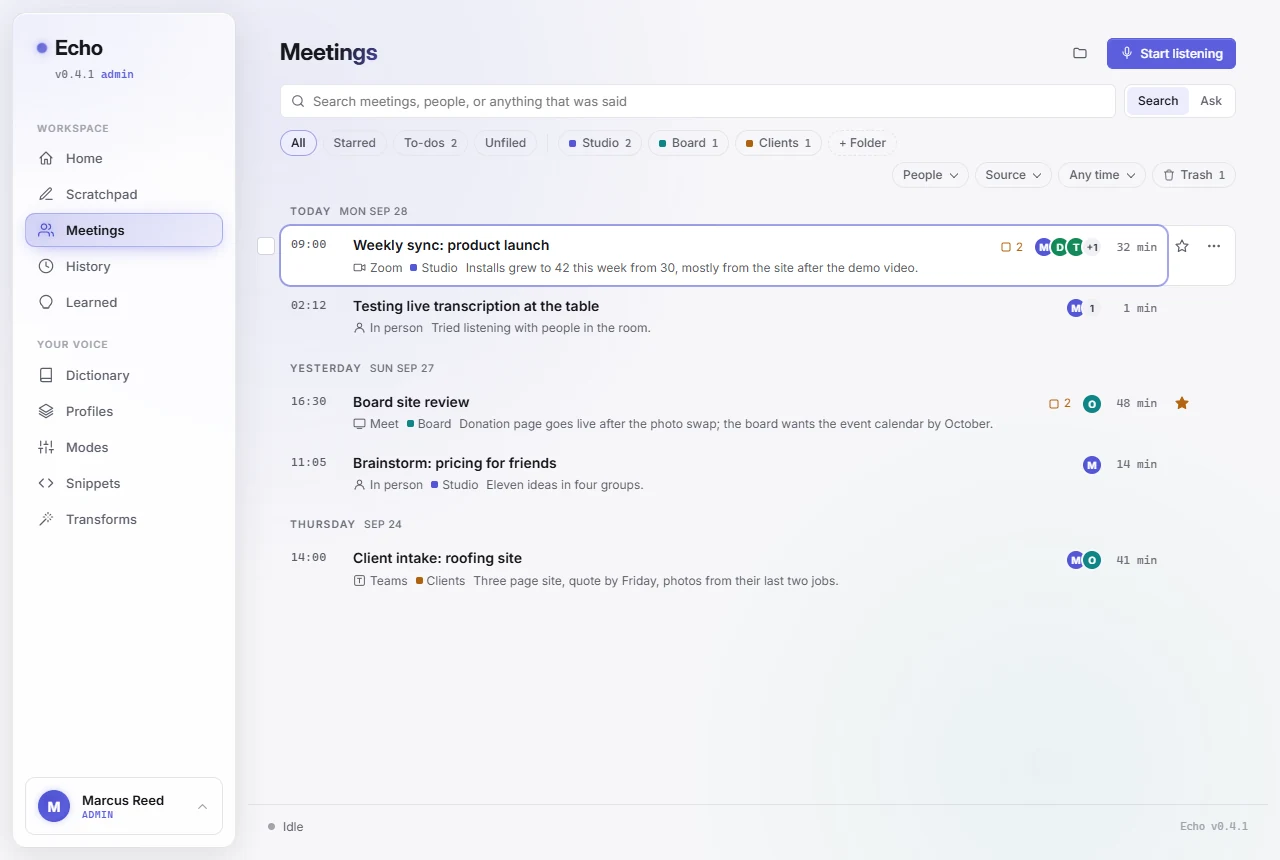Click the Transforms magic wand icon
This screenshot has height=860, width=1280.
[x=46, y=519]
